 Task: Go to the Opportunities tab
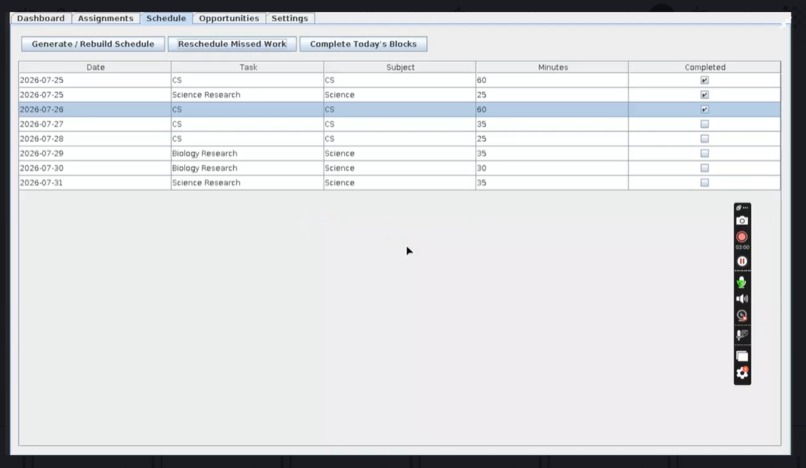[x=229, y=18]
